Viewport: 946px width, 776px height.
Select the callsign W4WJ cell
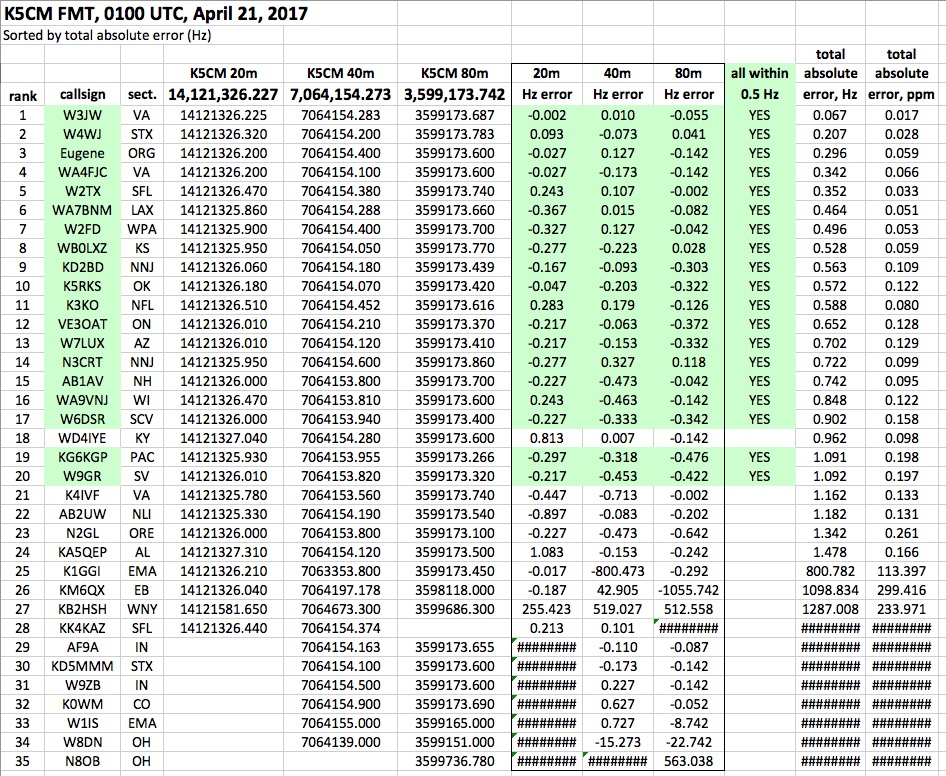point(83,134)
